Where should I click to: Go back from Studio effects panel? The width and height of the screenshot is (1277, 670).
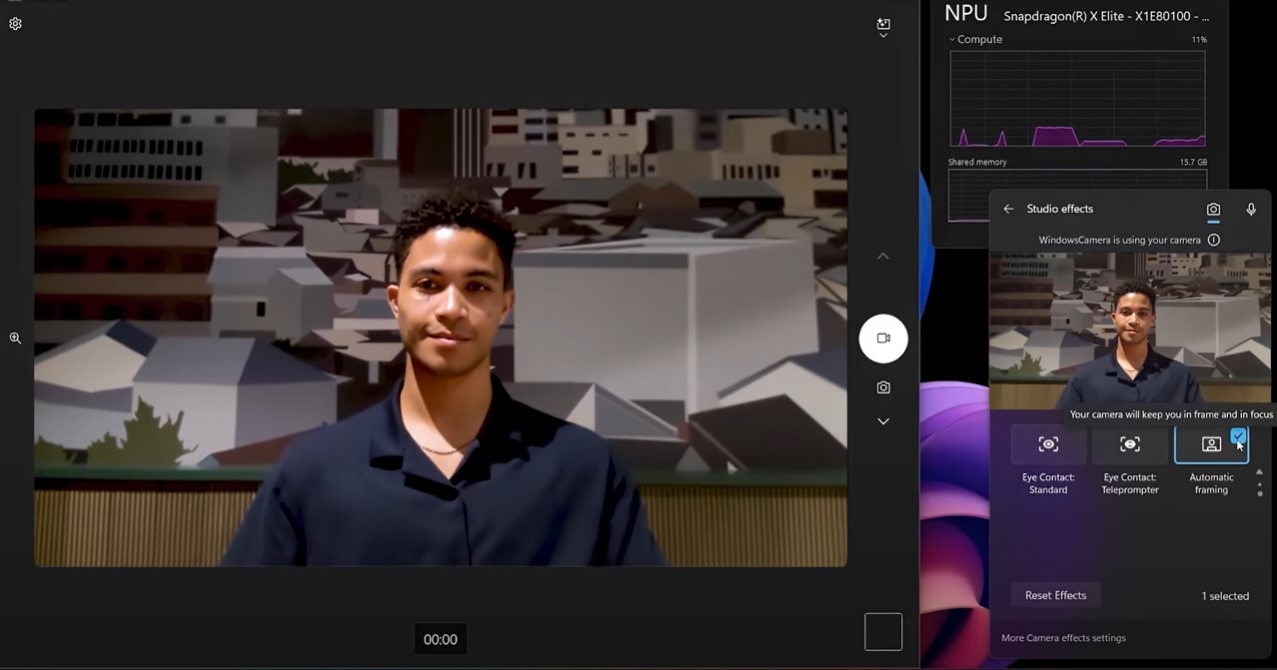click(1008, 209)
